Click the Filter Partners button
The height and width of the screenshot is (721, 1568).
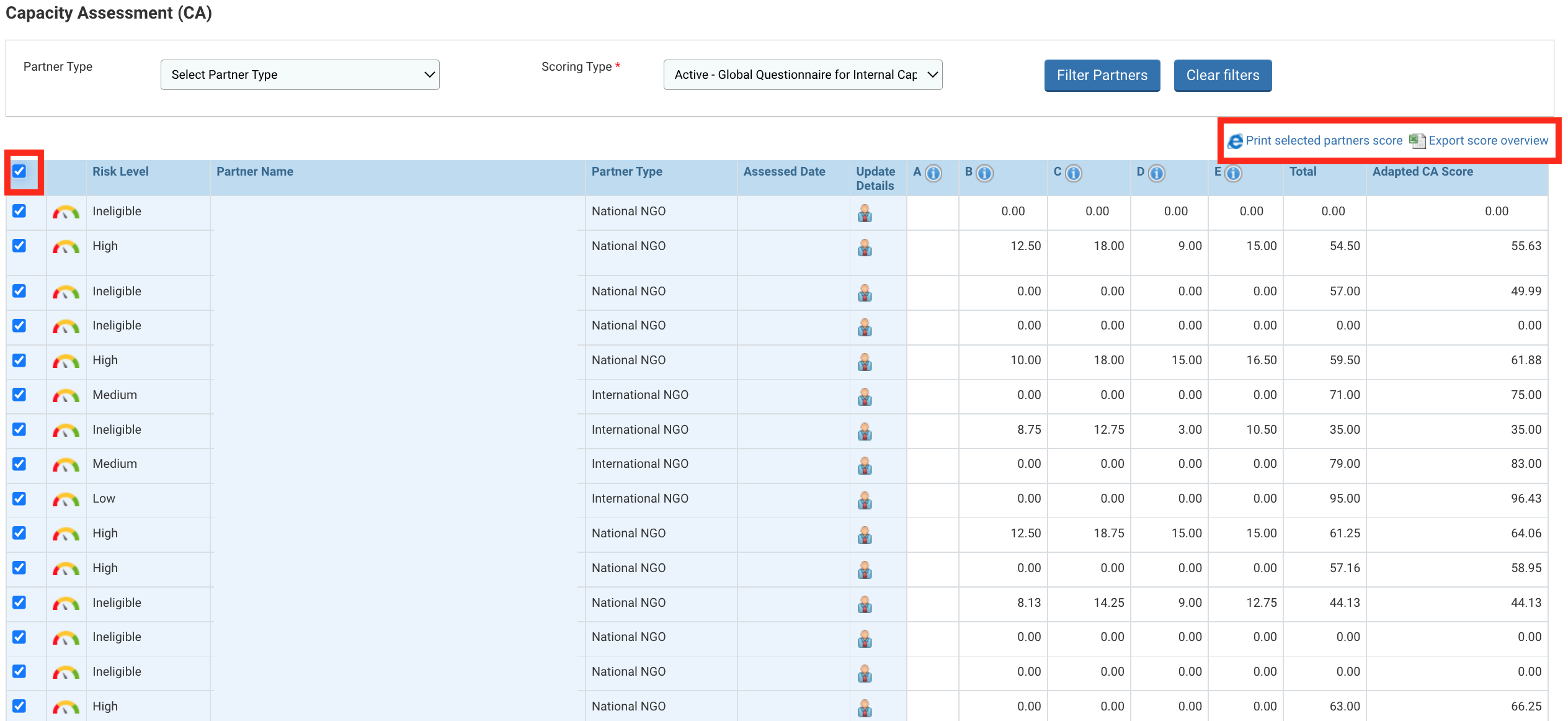click(1102, 75)
